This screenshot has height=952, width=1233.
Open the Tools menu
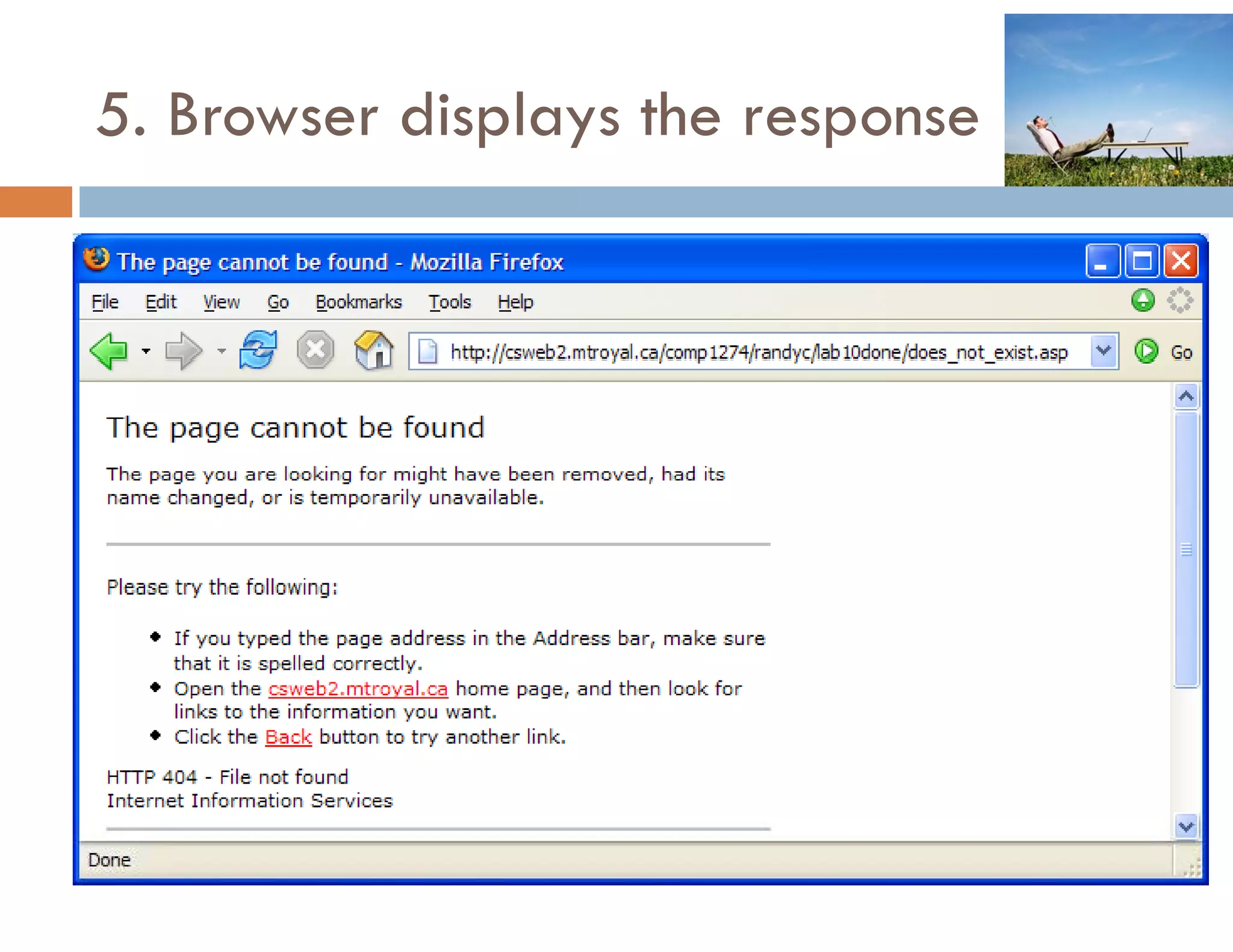click(450, 302)
